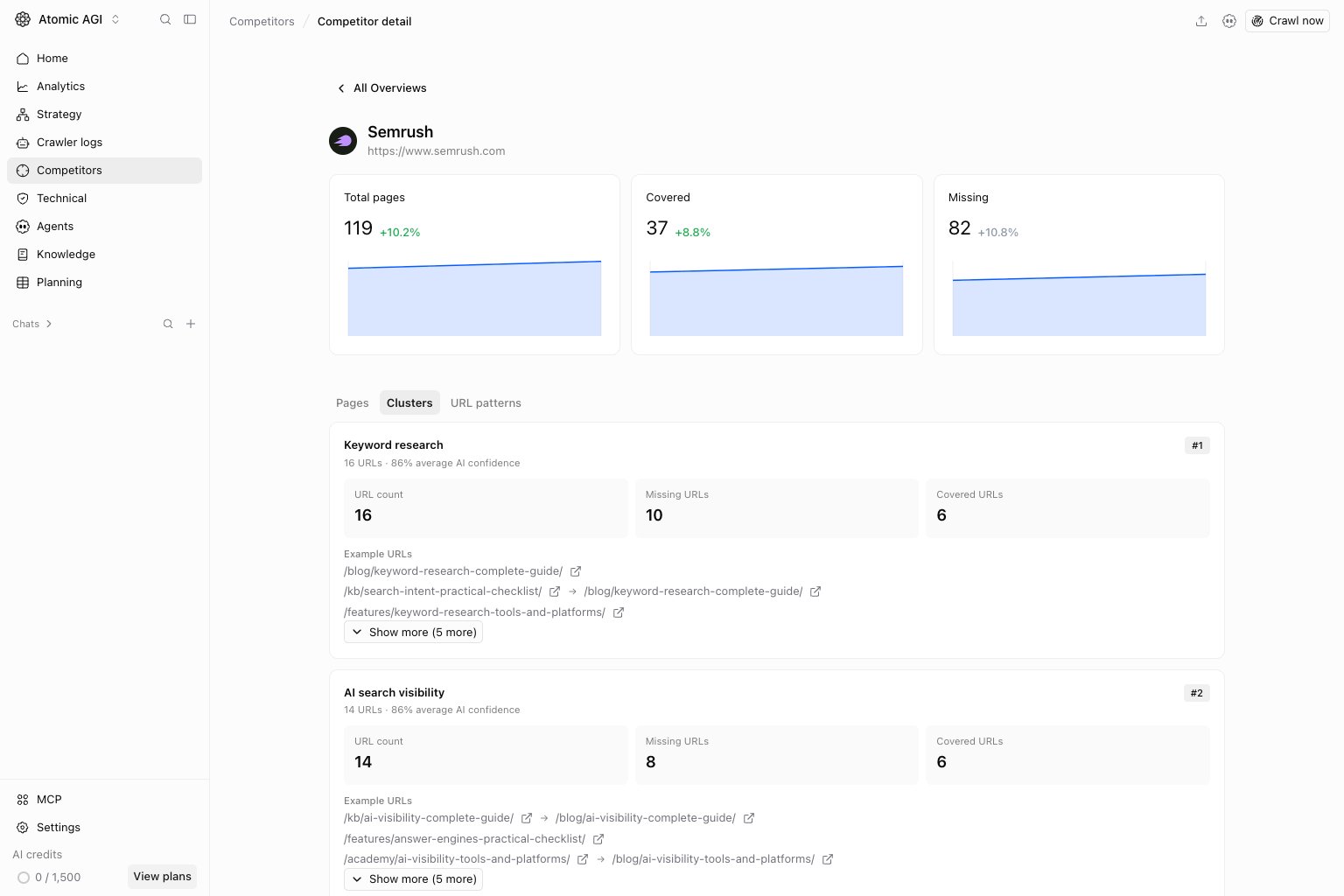Open the Technical section
The width and height of the screenshot is (1344, 896).
pyautogui.click(x=104, y=199)
